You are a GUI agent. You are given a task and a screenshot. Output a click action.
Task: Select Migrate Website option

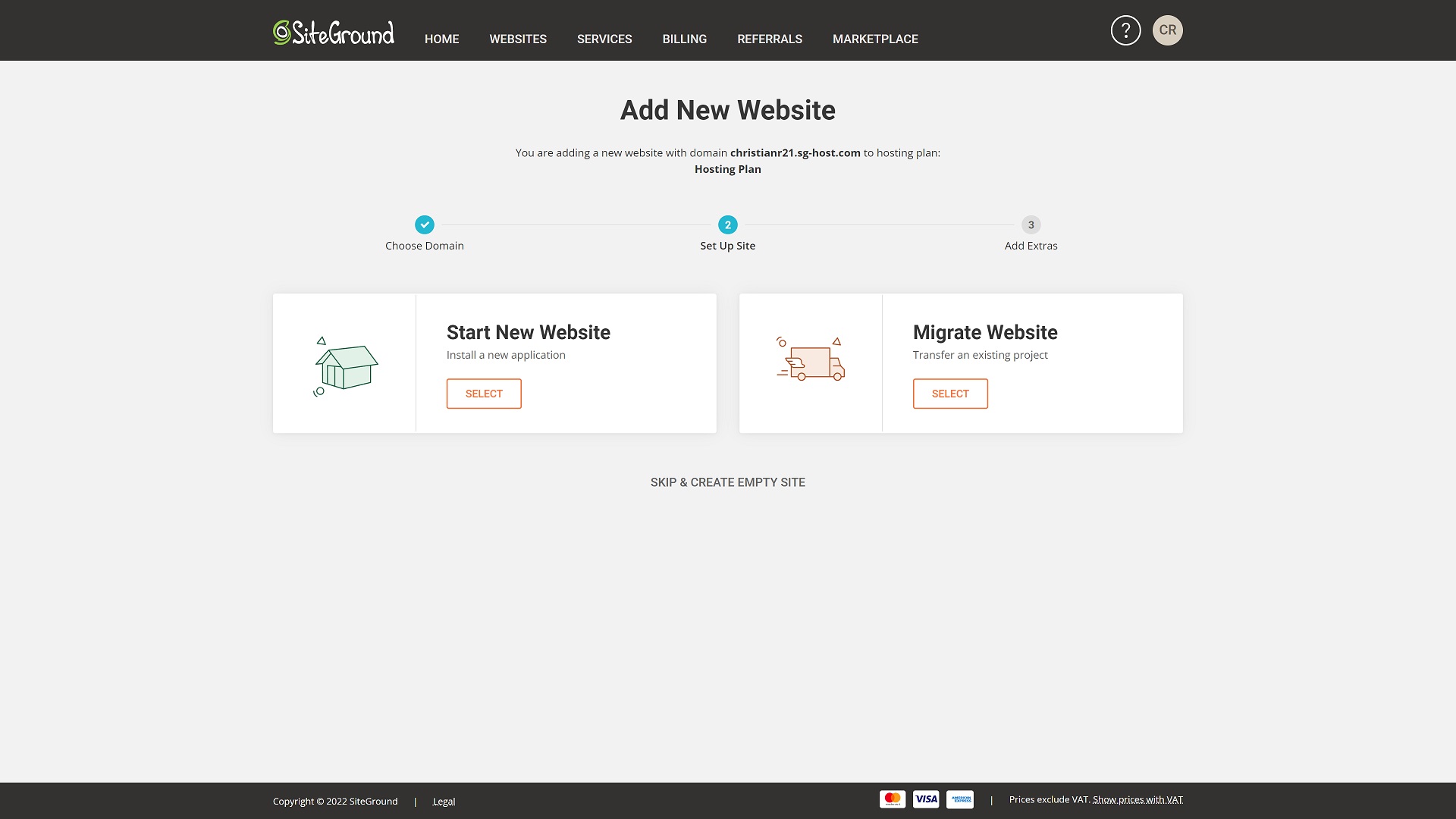[x=950, y=394]
